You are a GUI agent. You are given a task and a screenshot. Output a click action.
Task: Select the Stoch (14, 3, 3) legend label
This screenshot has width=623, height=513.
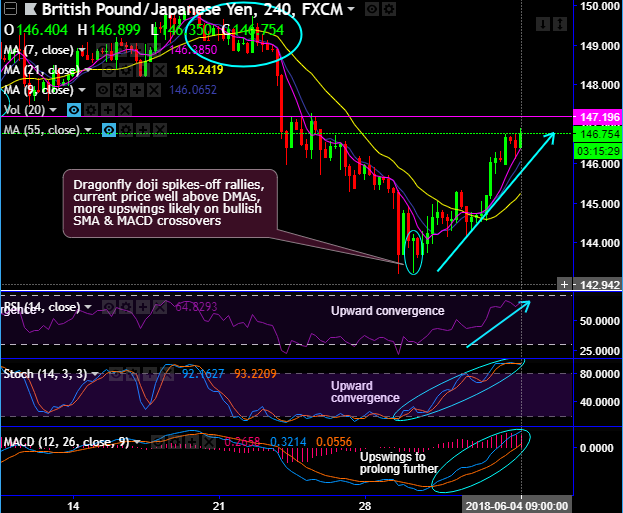(x=45, y=374)
